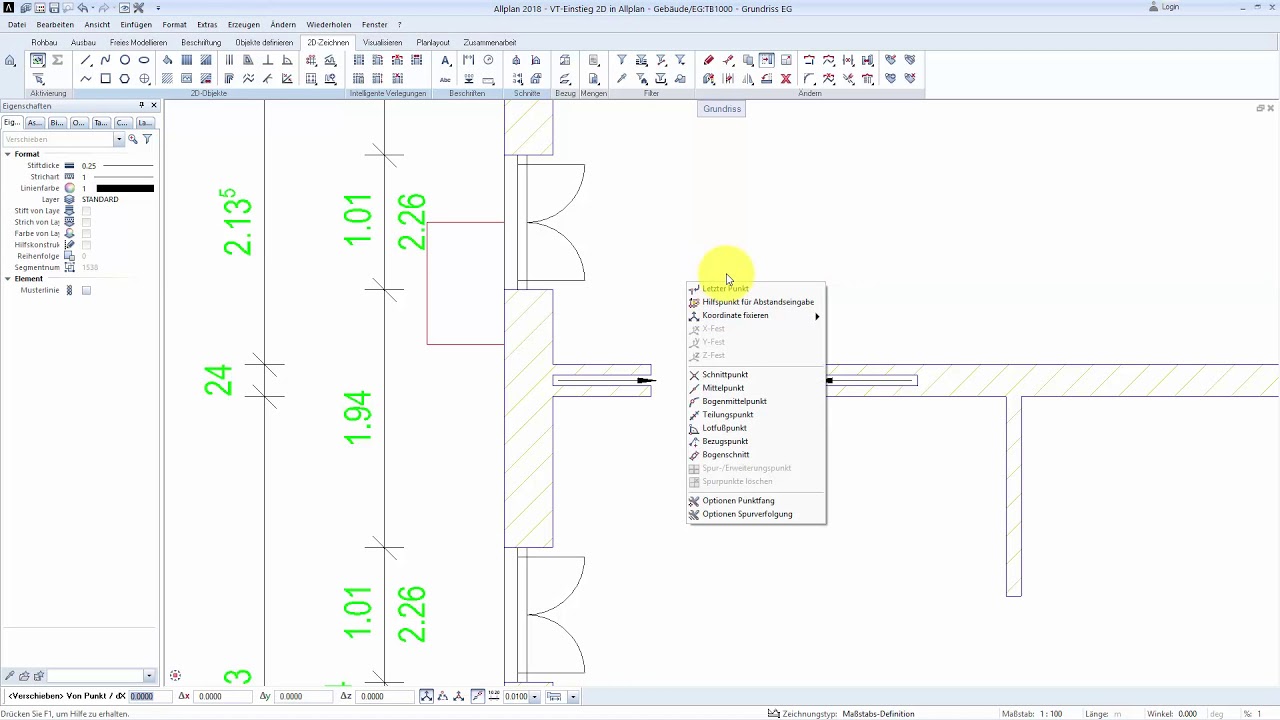This screenshot has width=1280, height=720.
Task: Click the horizontal text 'A' labeling tool
Action: click(x=446, y=60)
